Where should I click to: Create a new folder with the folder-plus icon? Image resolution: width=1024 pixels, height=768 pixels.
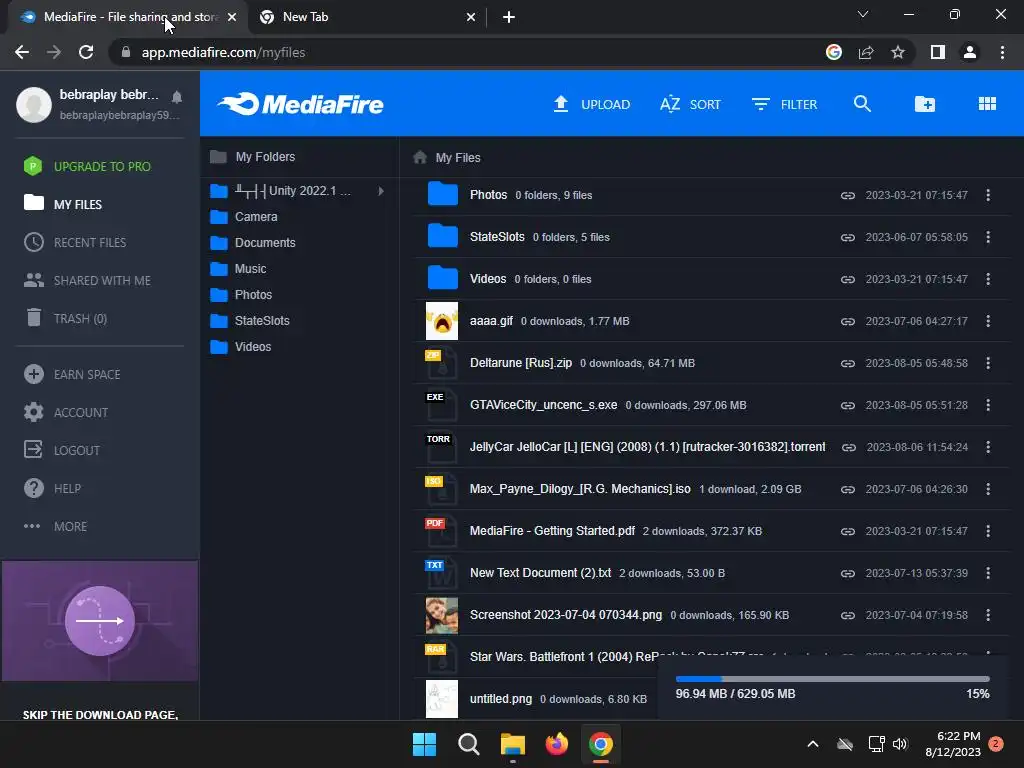coord(925,104)
